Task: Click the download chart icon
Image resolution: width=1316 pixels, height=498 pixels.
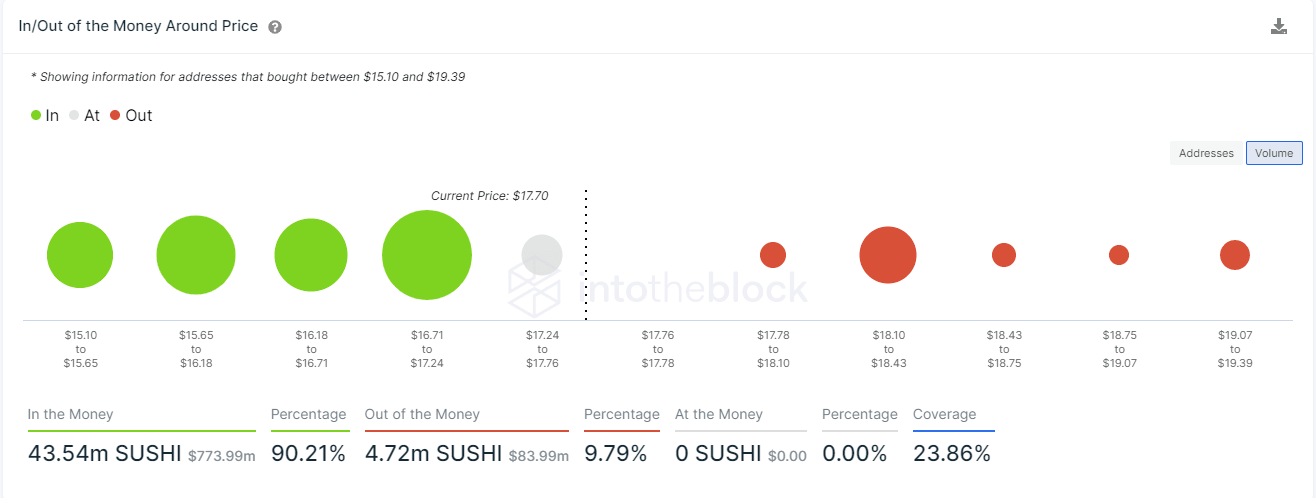Action: click(x=1278, y=27)
